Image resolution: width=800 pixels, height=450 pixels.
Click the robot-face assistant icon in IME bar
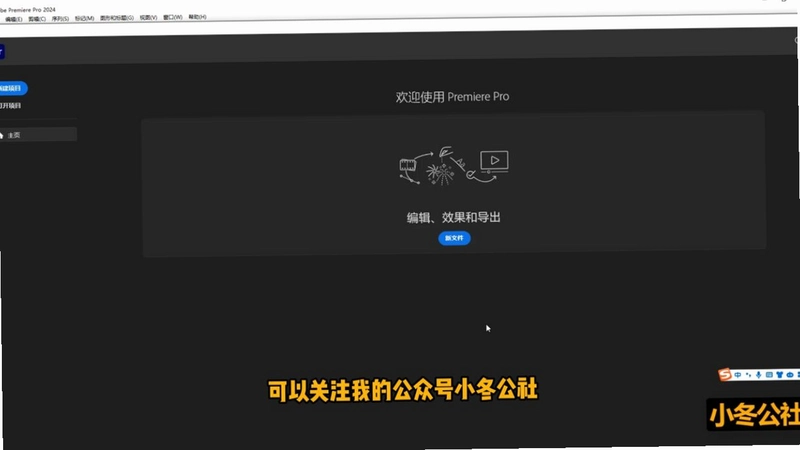[x=790, y=375]
